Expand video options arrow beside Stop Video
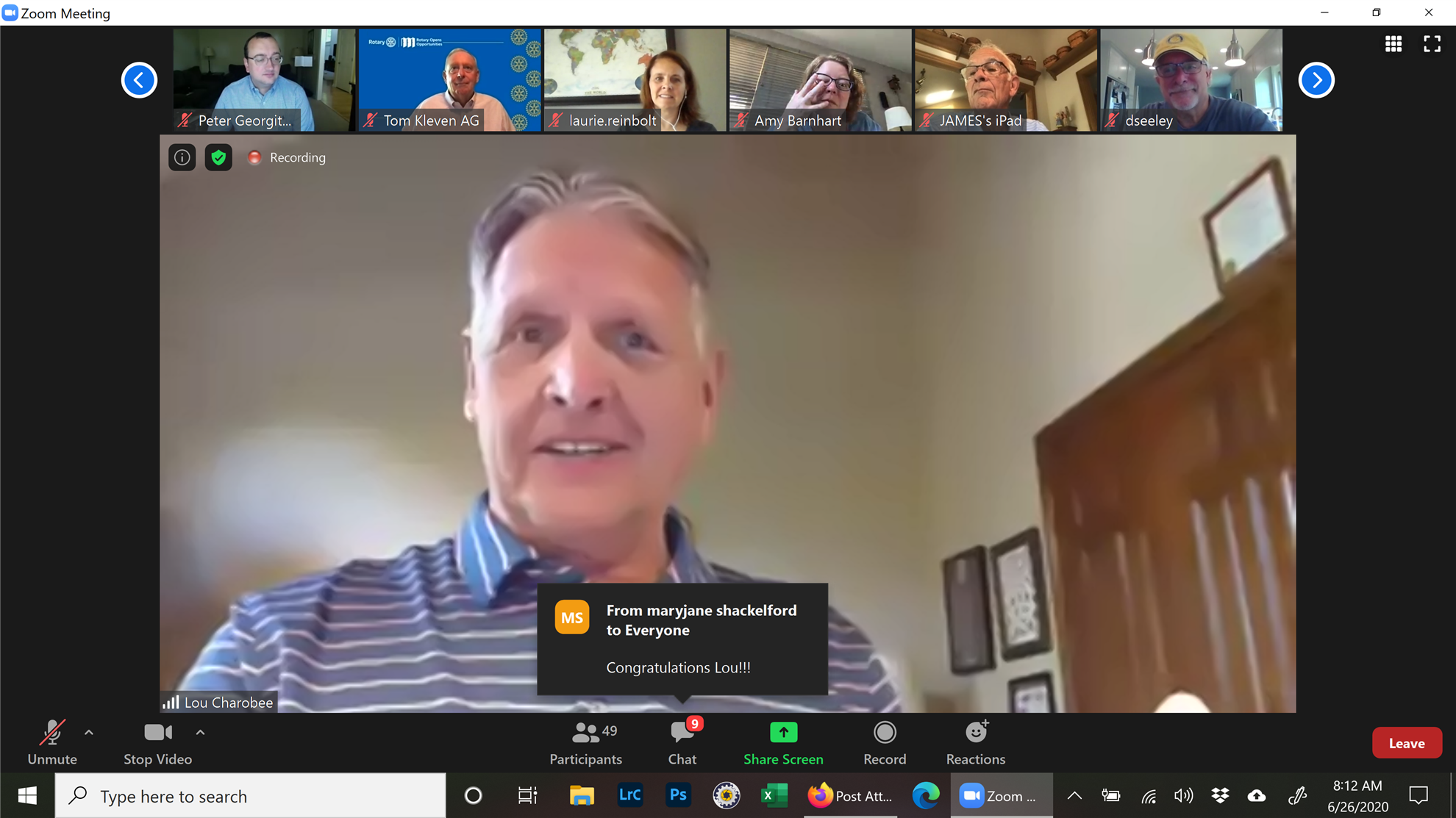 tap(200, 733)
